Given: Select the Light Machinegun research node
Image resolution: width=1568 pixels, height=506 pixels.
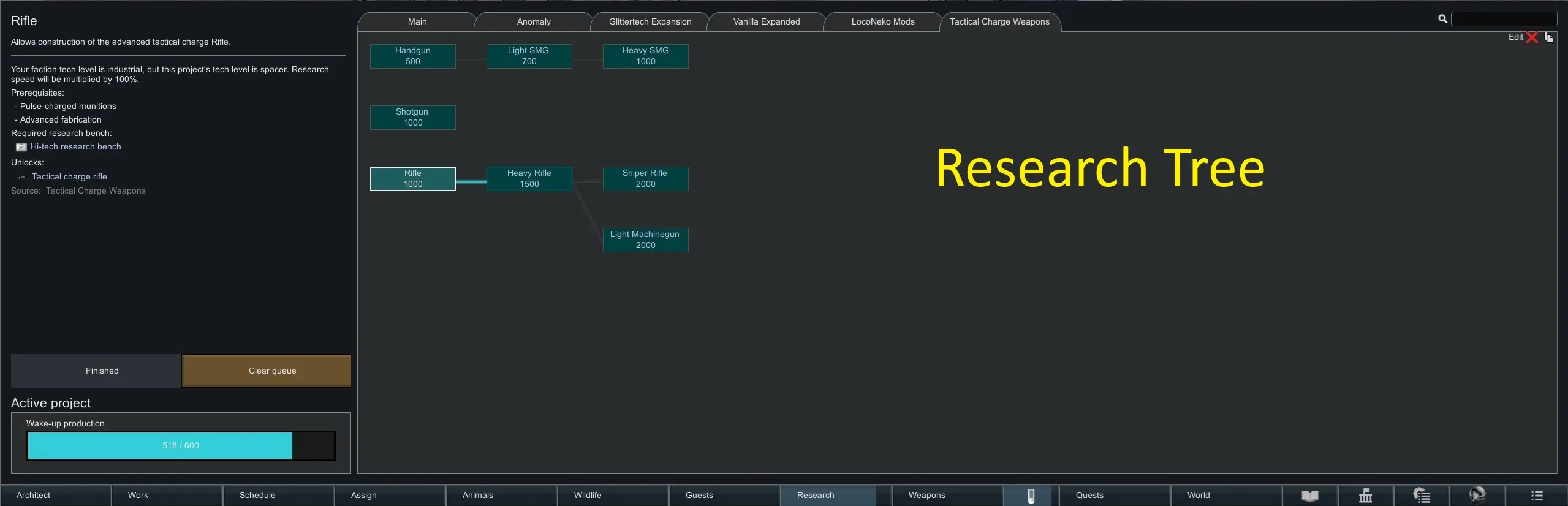Looking at the screenshot, I should coord(645,240).
